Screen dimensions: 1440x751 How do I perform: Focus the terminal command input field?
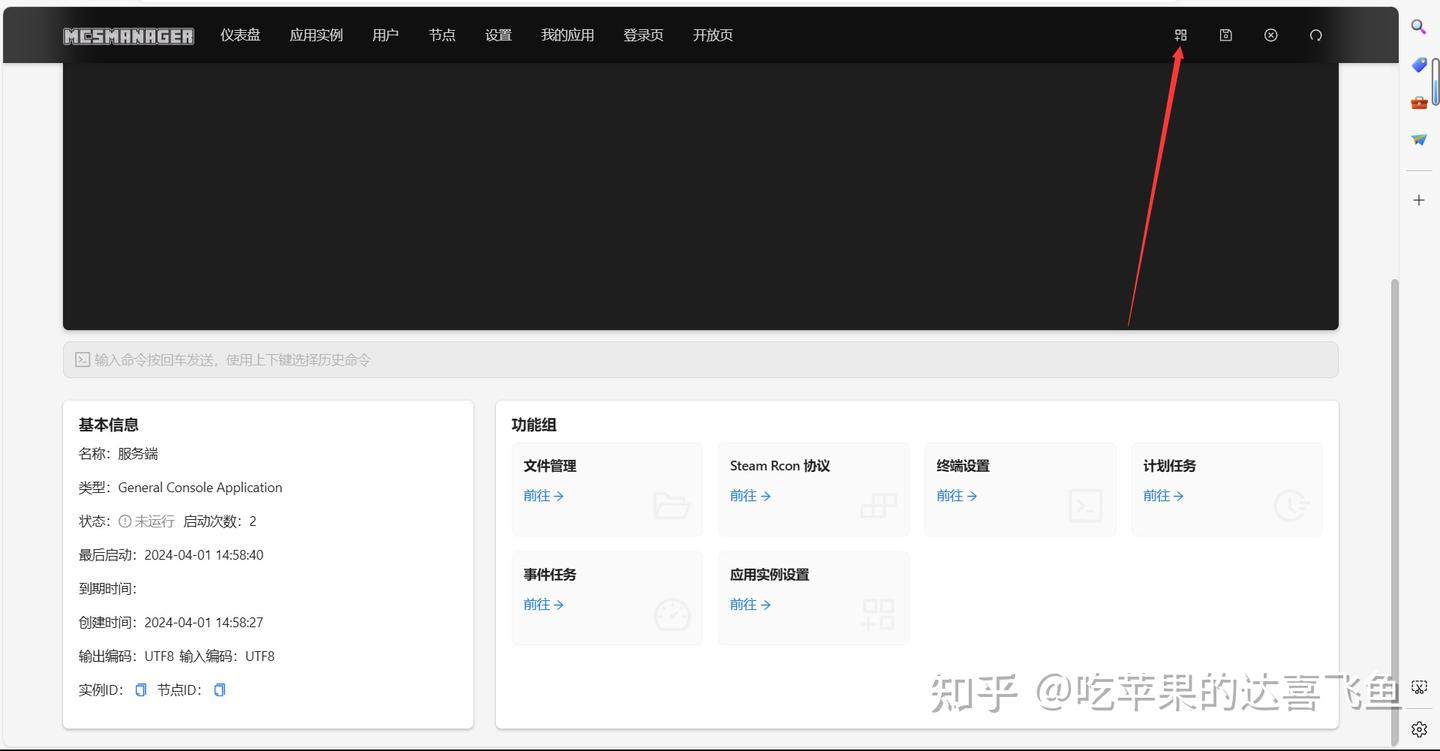coord(700,360)
